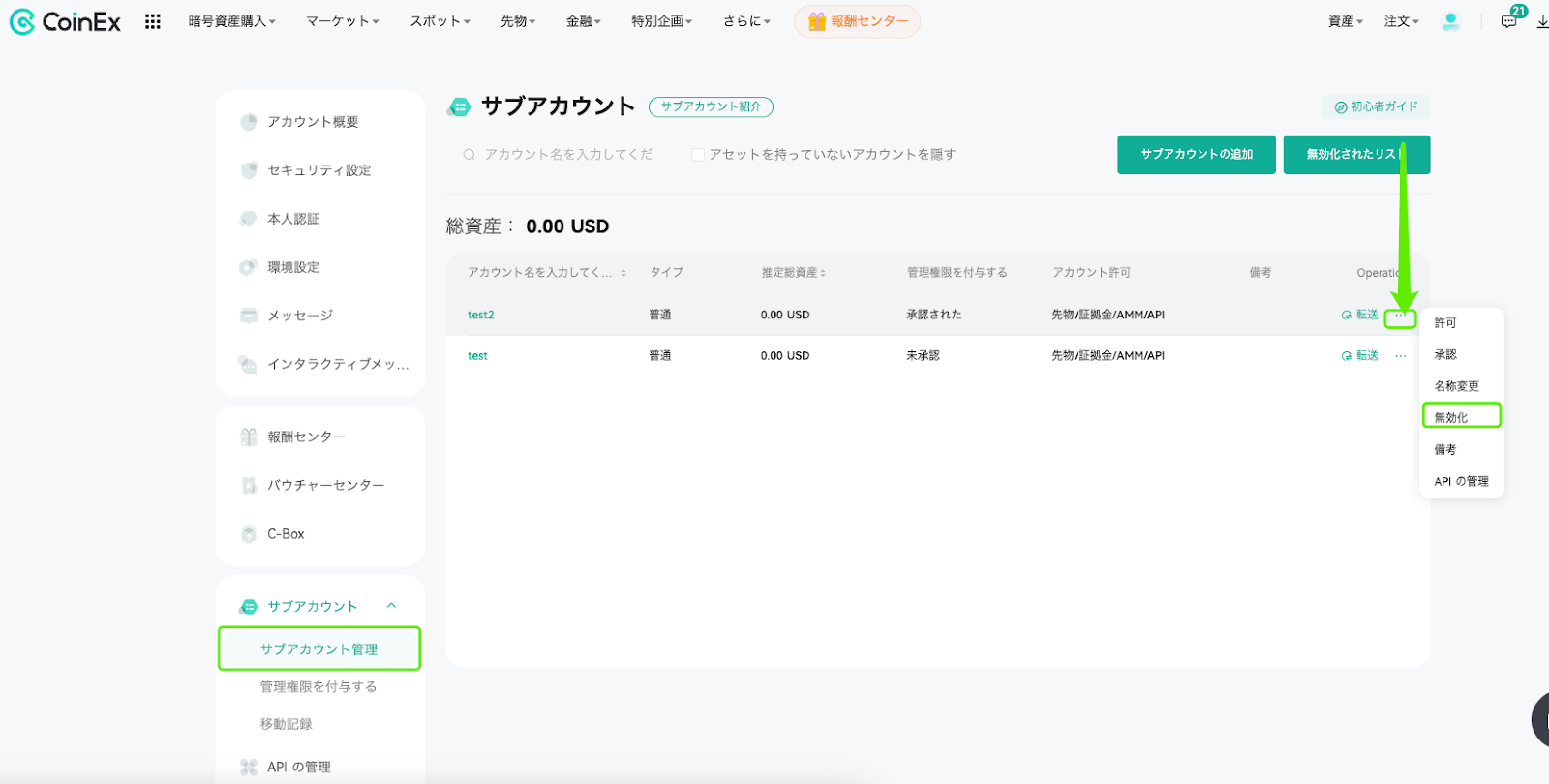Choose 名称変更 from the context menu

[1456, 386]
